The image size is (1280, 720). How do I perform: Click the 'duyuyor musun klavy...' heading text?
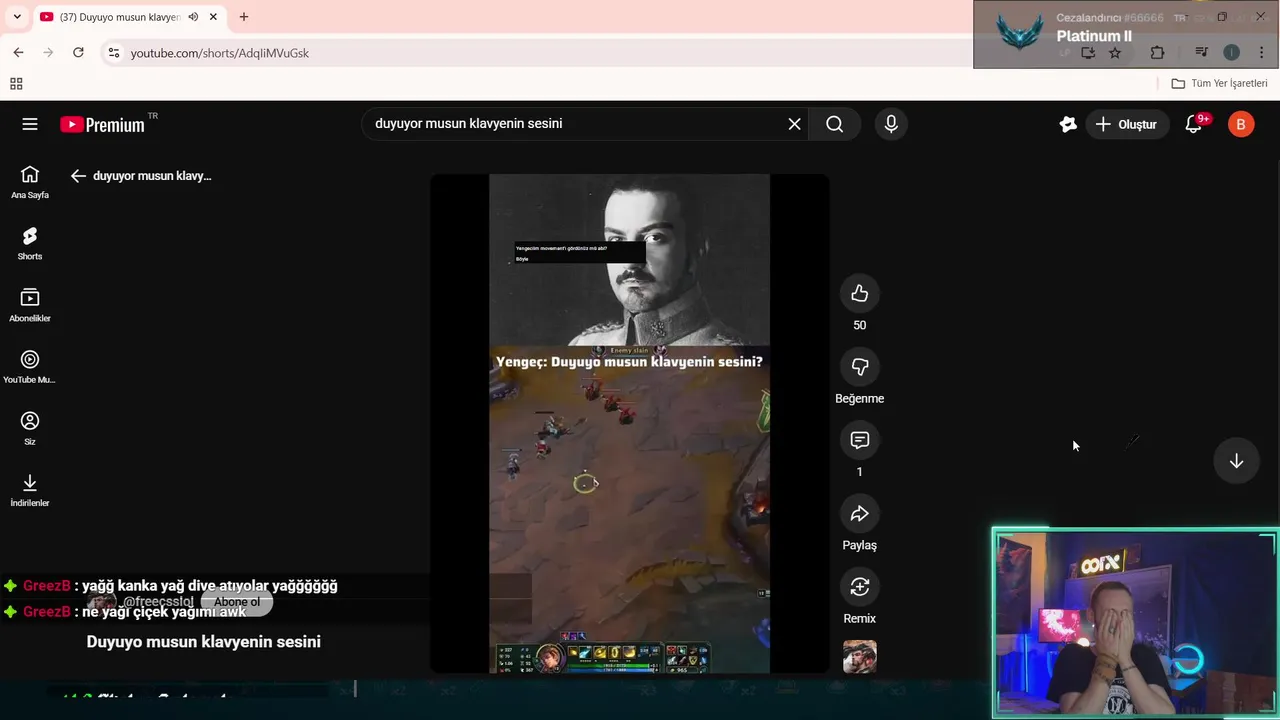point(152,176)
